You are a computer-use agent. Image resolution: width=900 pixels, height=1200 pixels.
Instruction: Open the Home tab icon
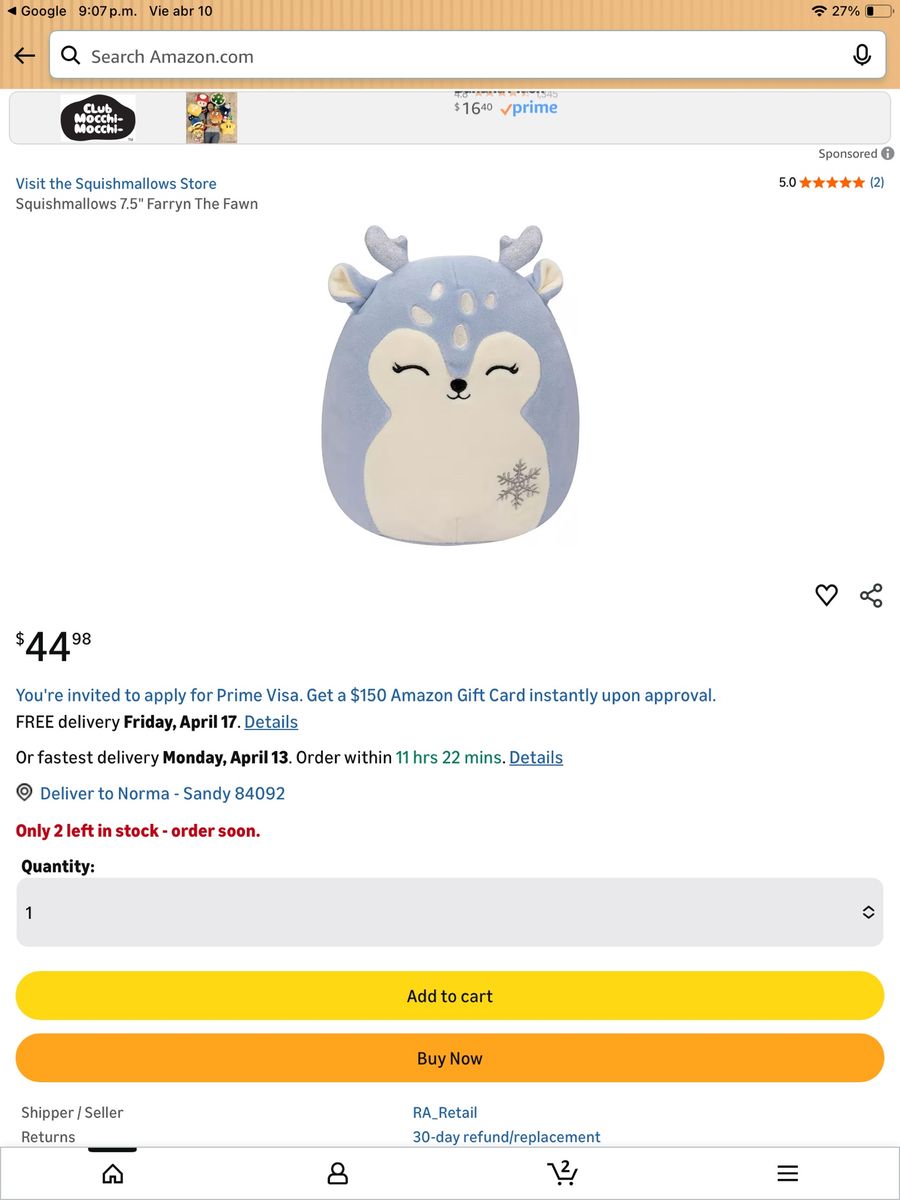click(x=113, y=1173)
